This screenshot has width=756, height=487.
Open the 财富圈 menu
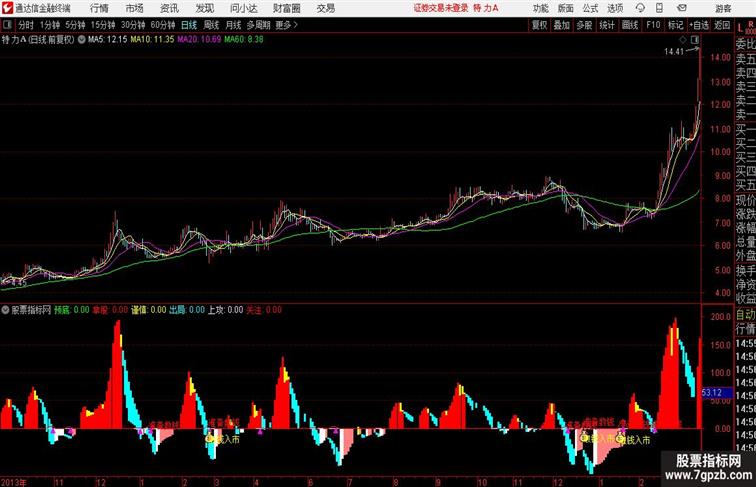point(286,8)
